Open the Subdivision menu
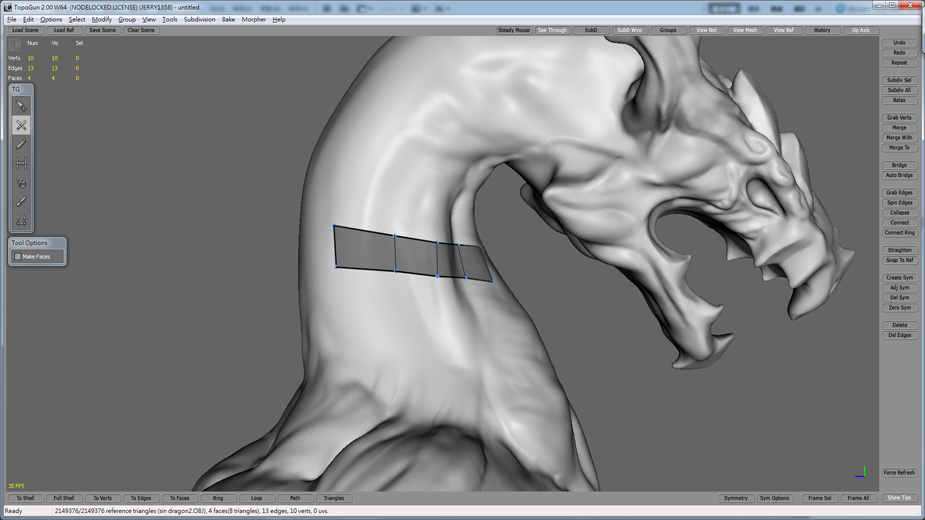 (x=199, y=19)
